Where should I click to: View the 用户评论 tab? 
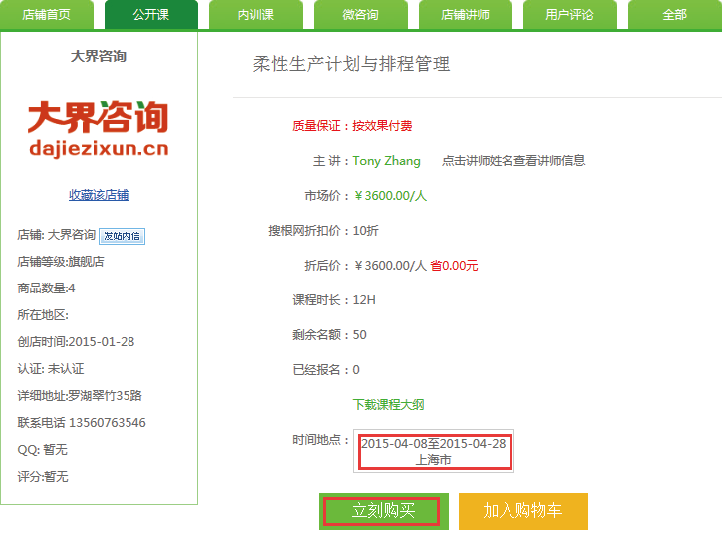click(x=569, y=15)
